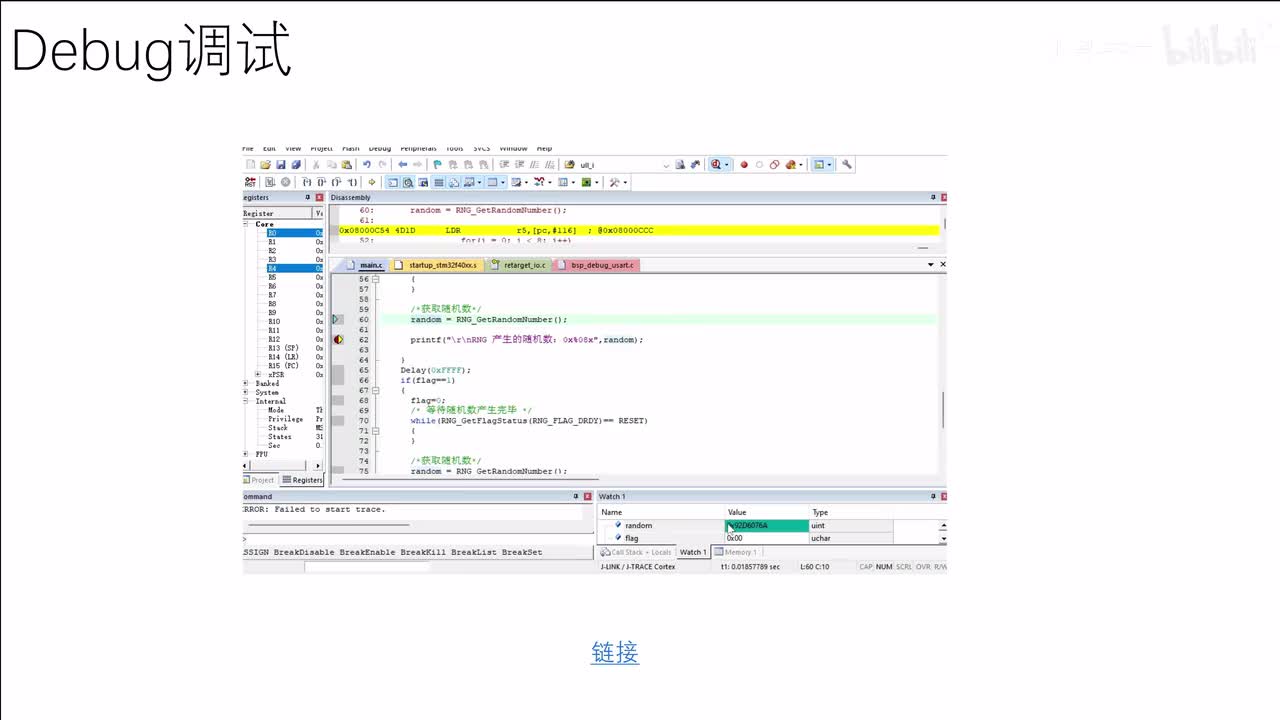1280x720 pixels.
Task: Click the New file toolbar icon
Action: (x=251, y=164)
